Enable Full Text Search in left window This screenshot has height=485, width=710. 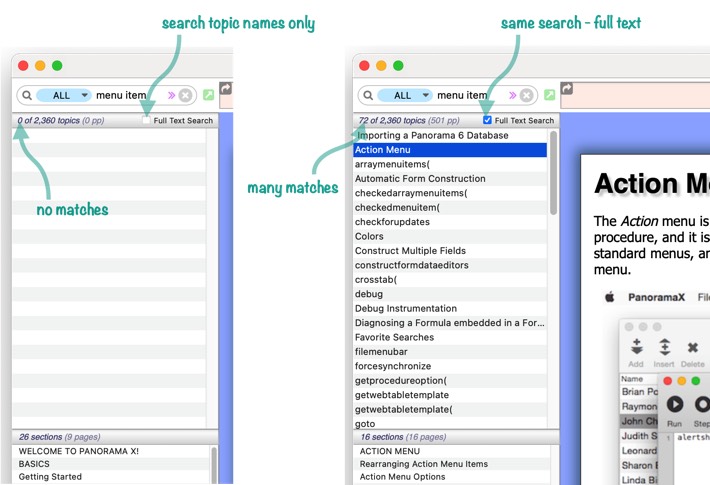pyautogui.click(x=146, y=120)
